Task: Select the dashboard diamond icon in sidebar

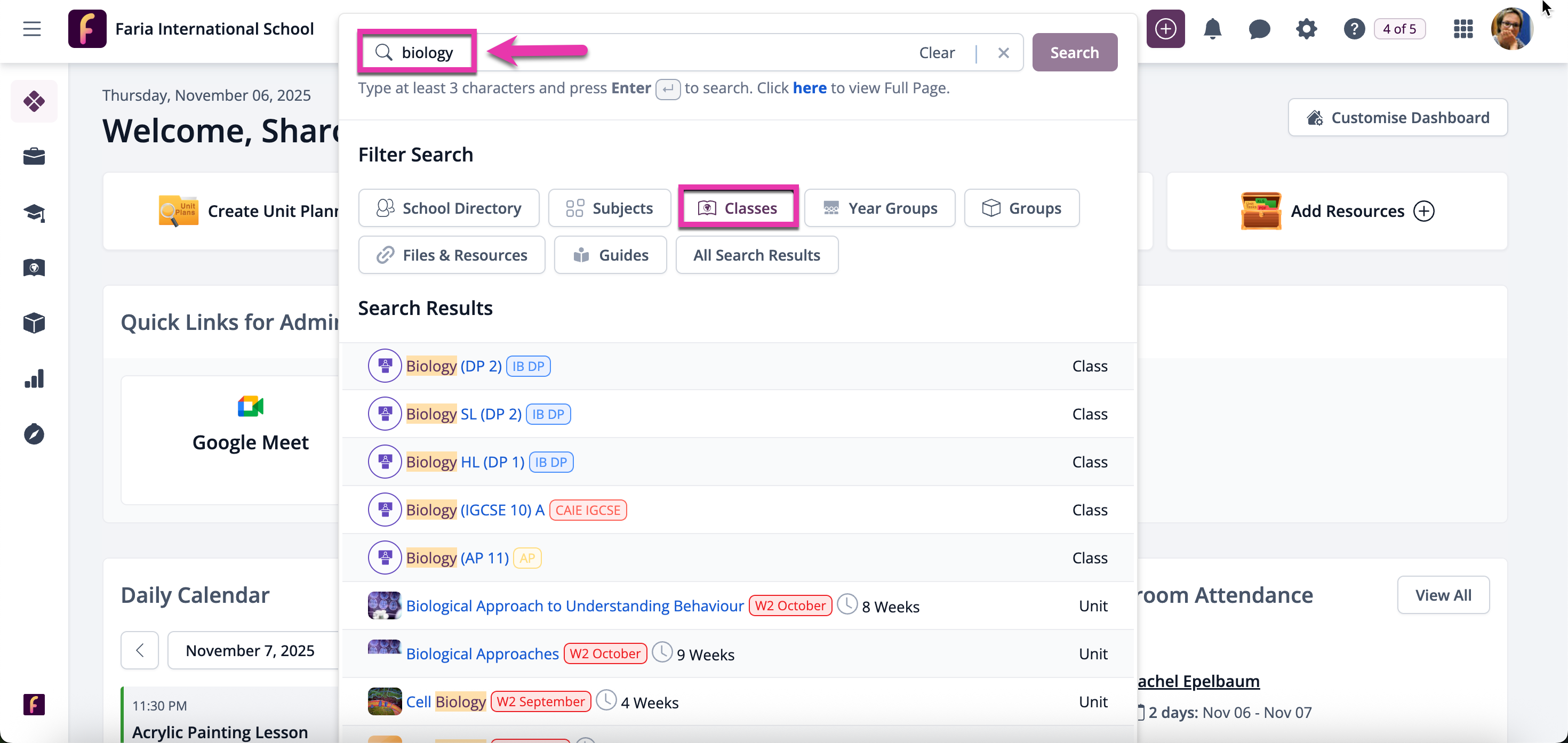Action: [34, 101]
